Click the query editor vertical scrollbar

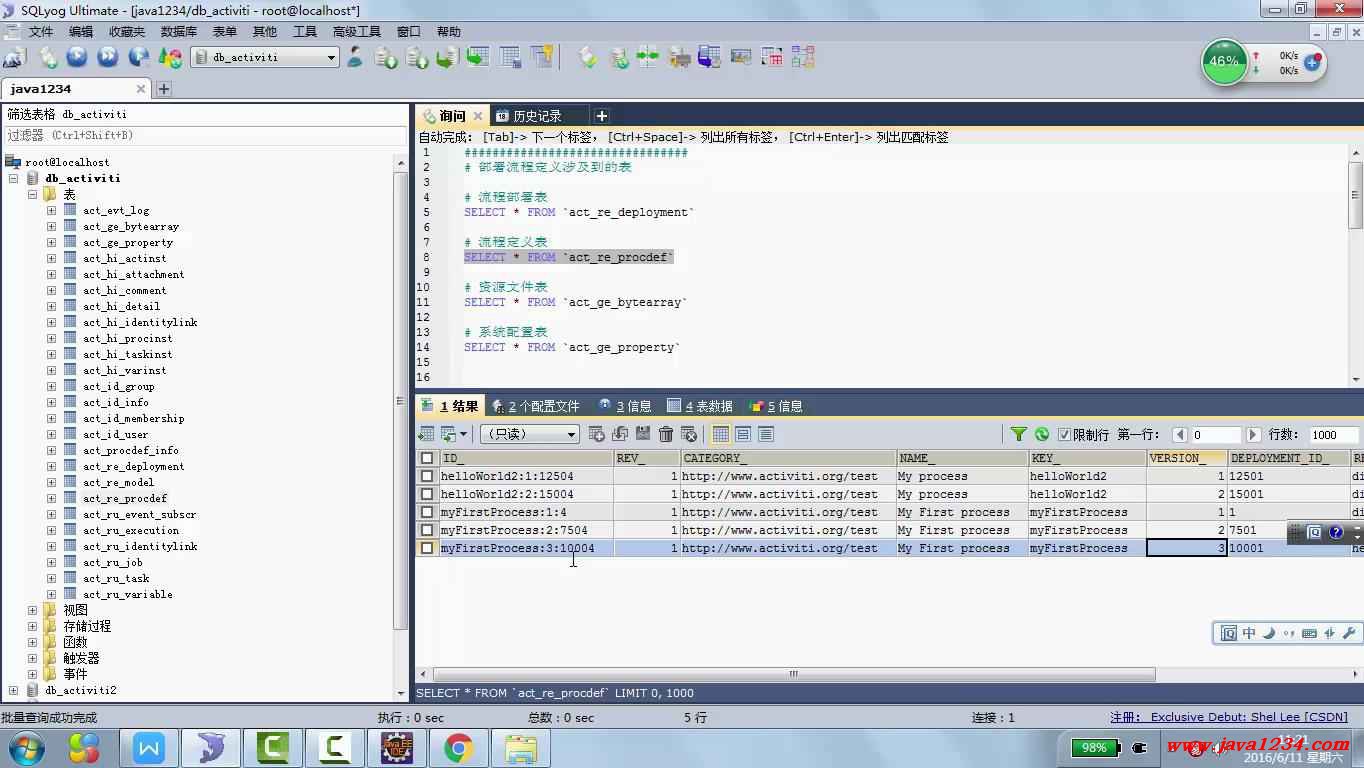[1356, 194]
